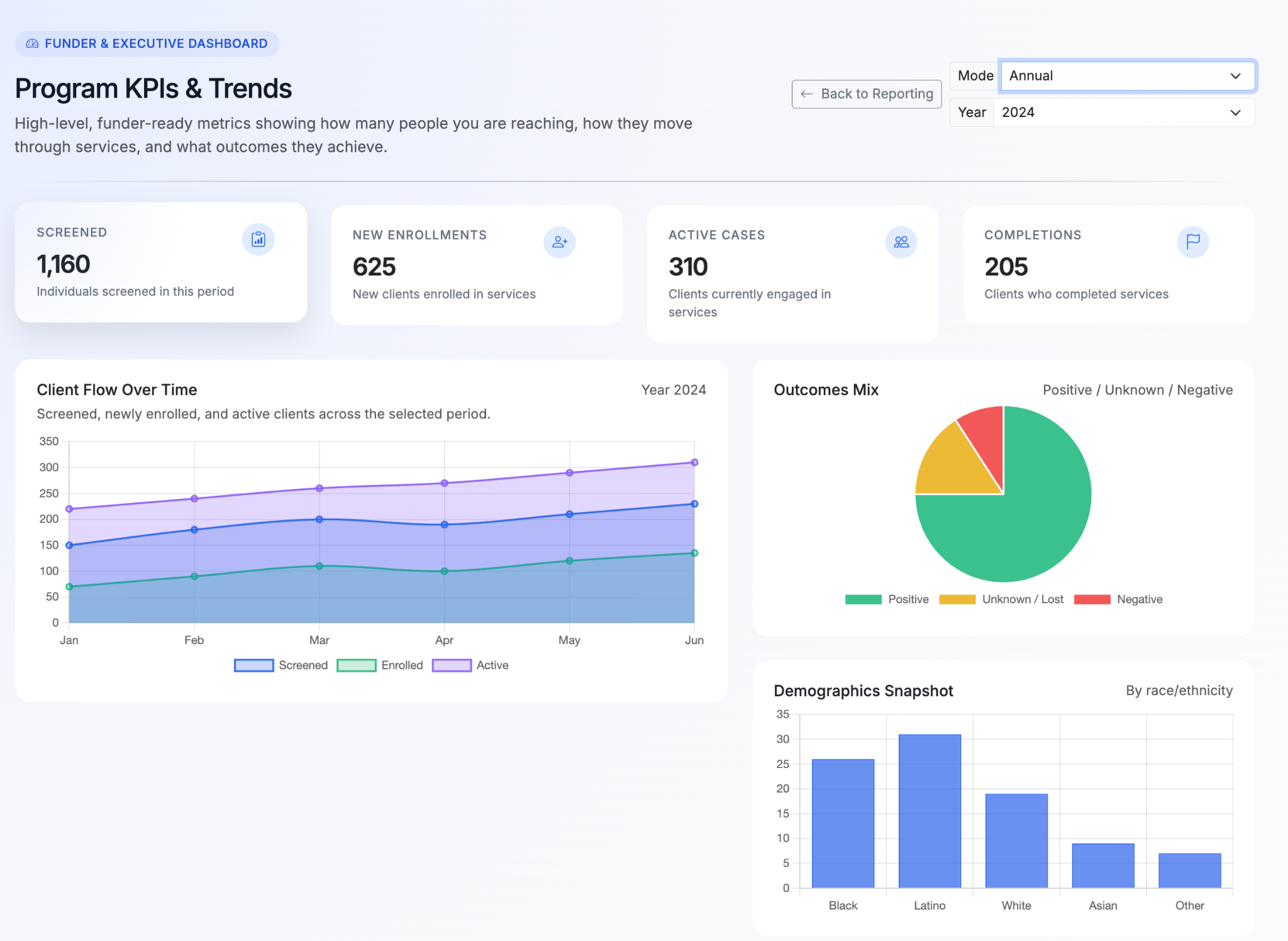Click the Back to Reporting button
This screenshot has width=1288, height=941.
(866, 94)
